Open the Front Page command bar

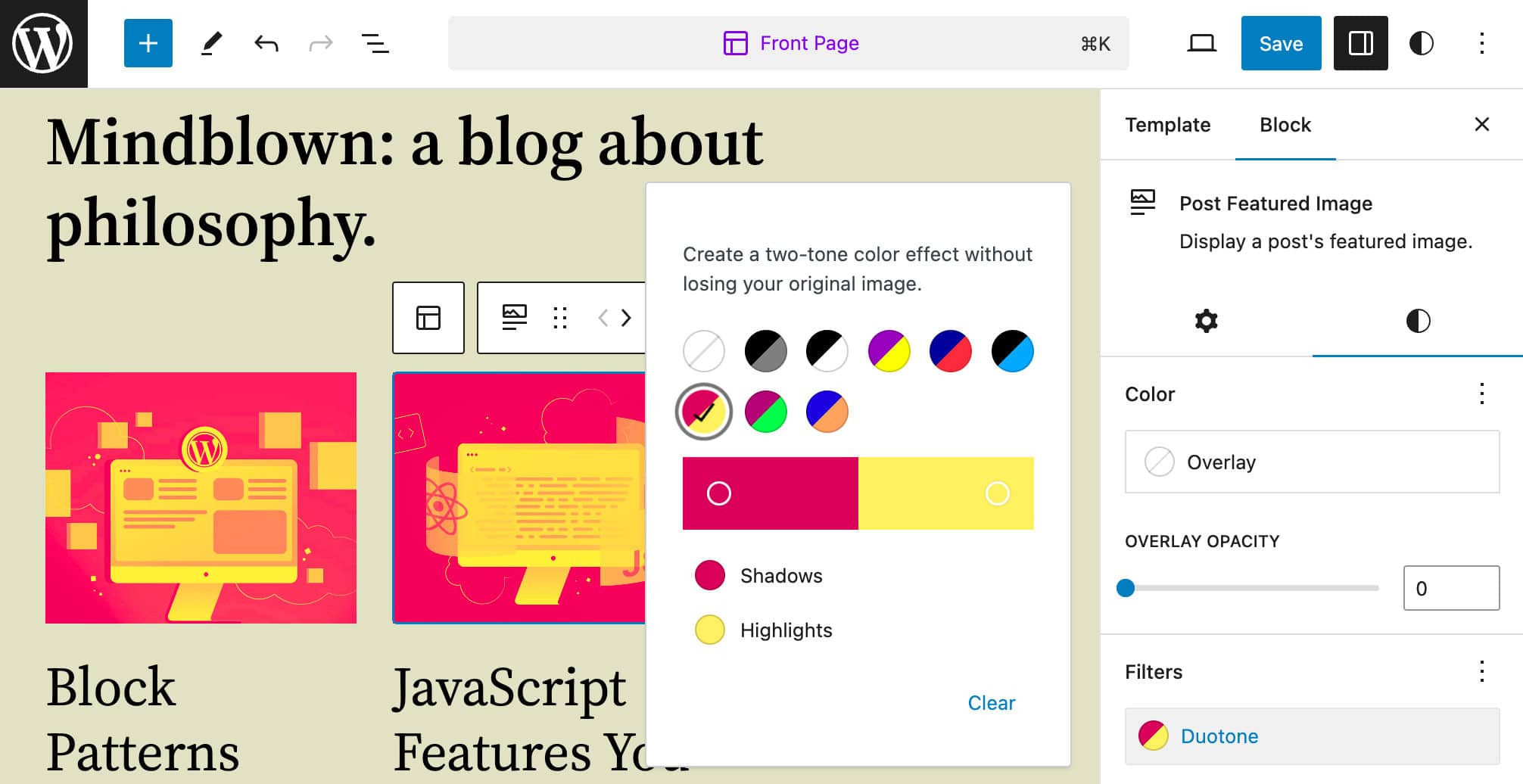coord(790,43)
